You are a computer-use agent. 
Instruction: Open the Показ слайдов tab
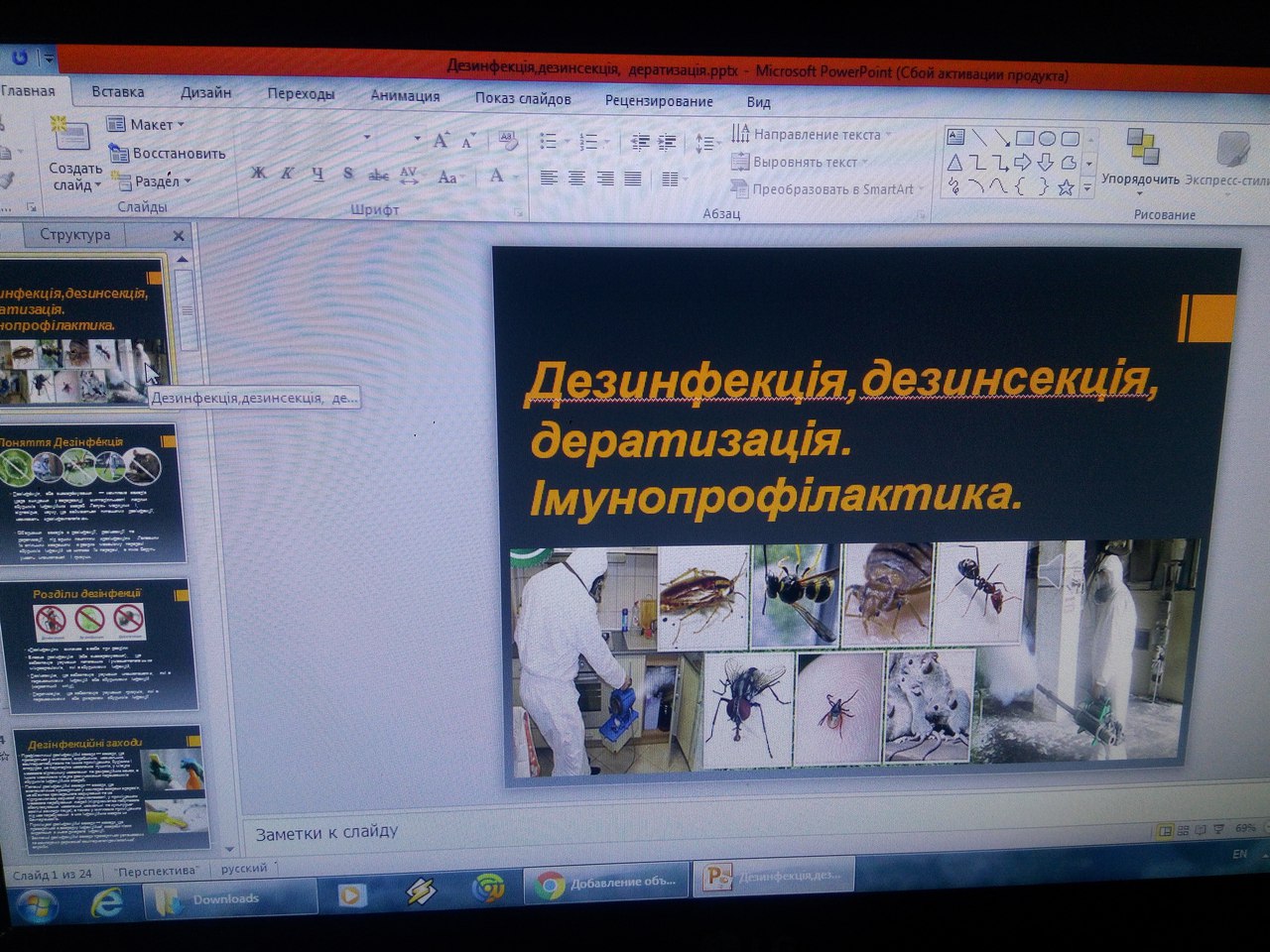tap(523, 98)
